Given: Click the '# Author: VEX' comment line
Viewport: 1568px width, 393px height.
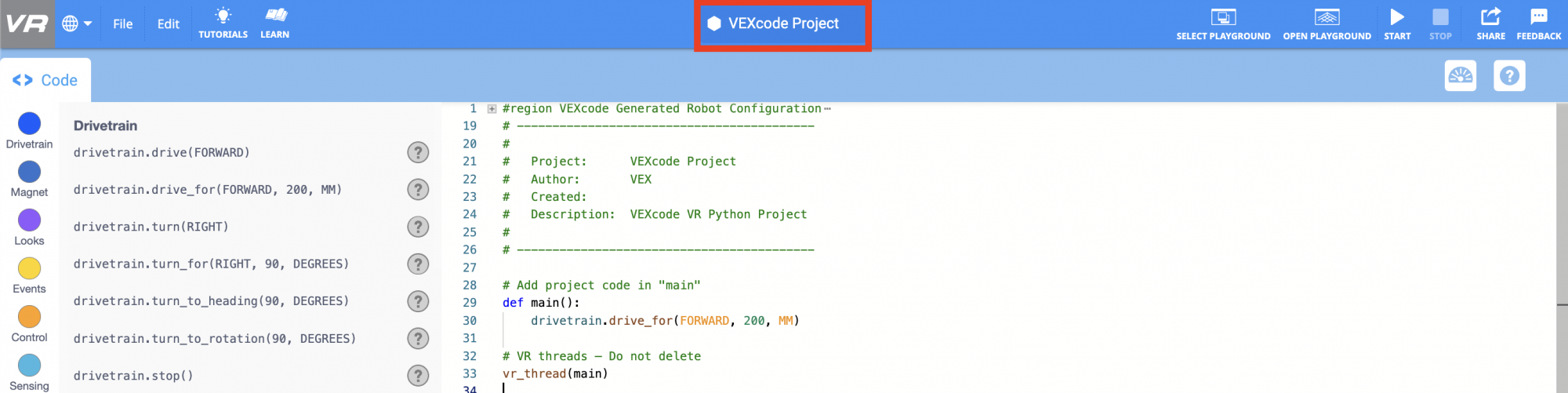Looking at the screenshot, I should pos(577,180).
